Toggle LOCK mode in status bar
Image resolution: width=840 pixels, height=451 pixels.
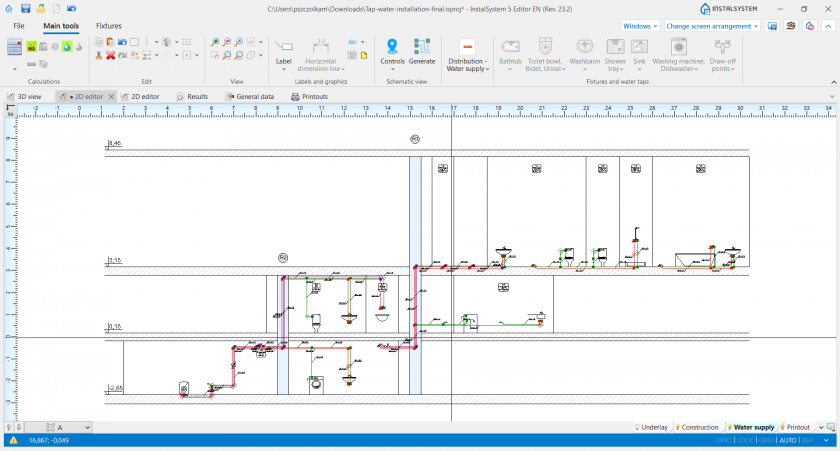(x=746, y=440)
